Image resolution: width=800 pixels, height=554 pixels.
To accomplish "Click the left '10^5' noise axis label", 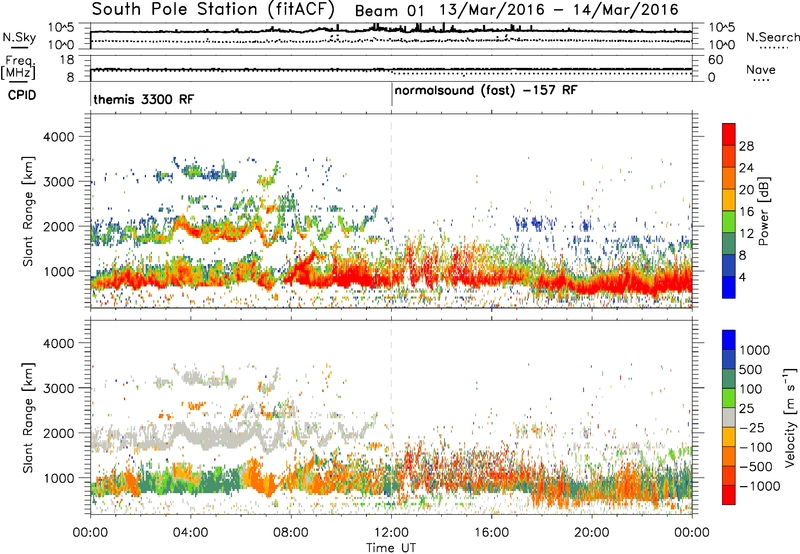I will pos(61,27).
